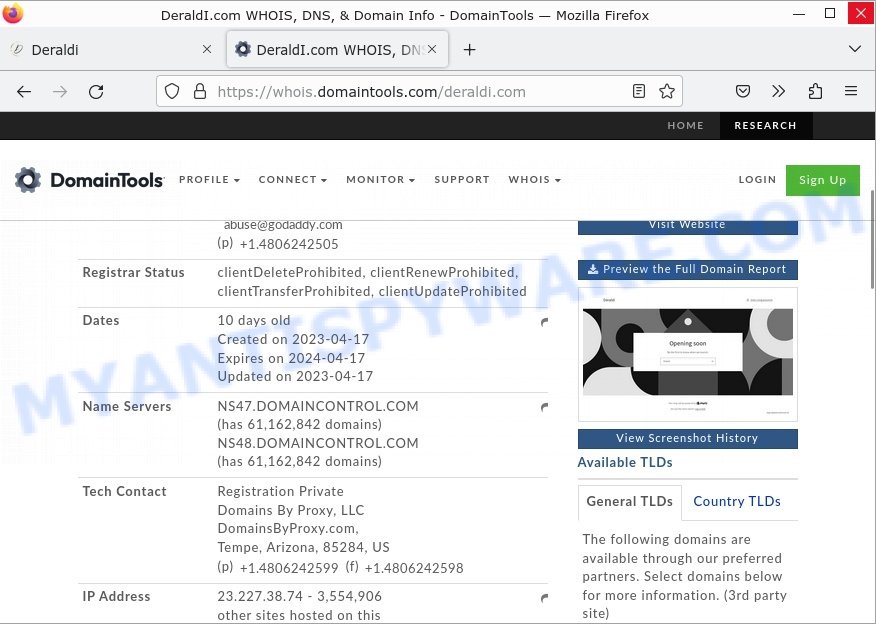This screenshot has height=624, width=876.
Task: Open the Extensions puzzle icon
Action: (x=815, y=91)
